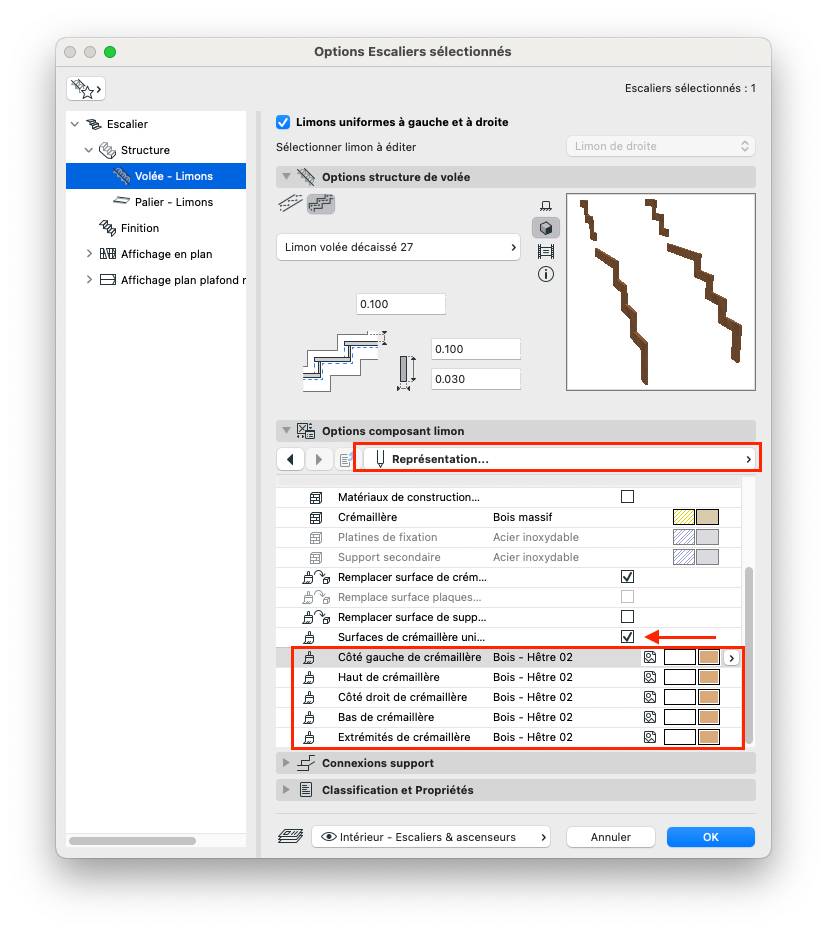Expand Classification et Propriétés panel
Image resolution: width=827 pixels, height=932 pixels.
pos(287,790)
